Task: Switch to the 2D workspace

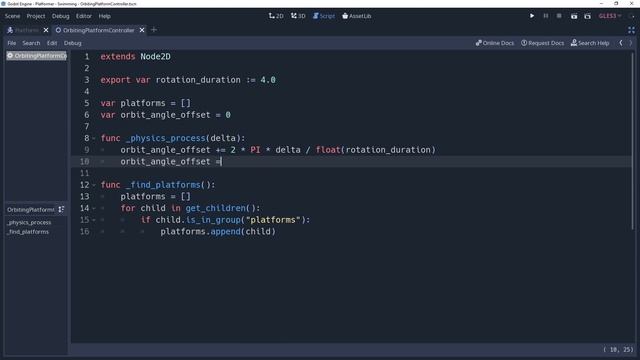Action: [276, 16]
